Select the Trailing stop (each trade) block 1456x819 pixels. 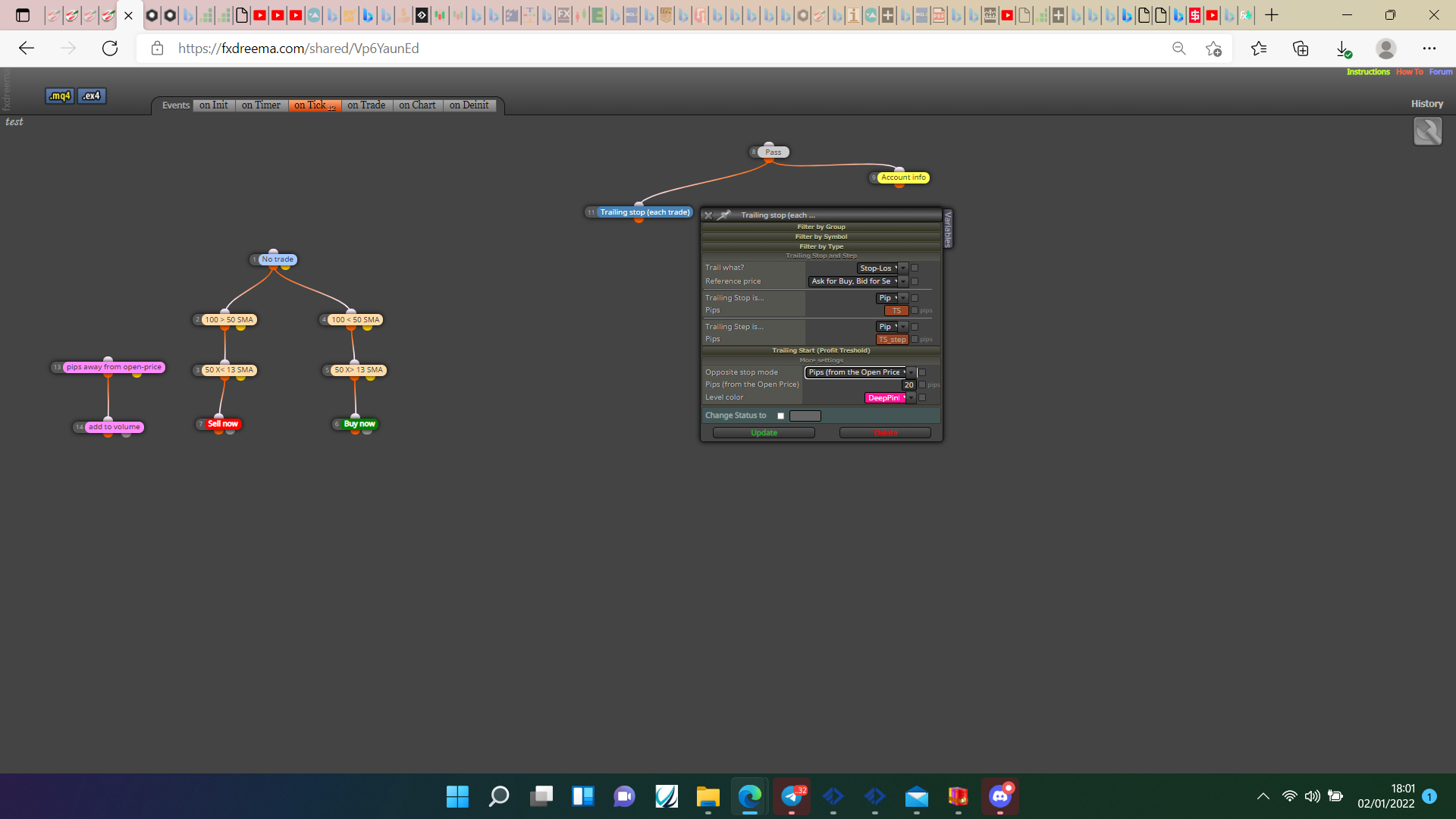tap(645, 212)
